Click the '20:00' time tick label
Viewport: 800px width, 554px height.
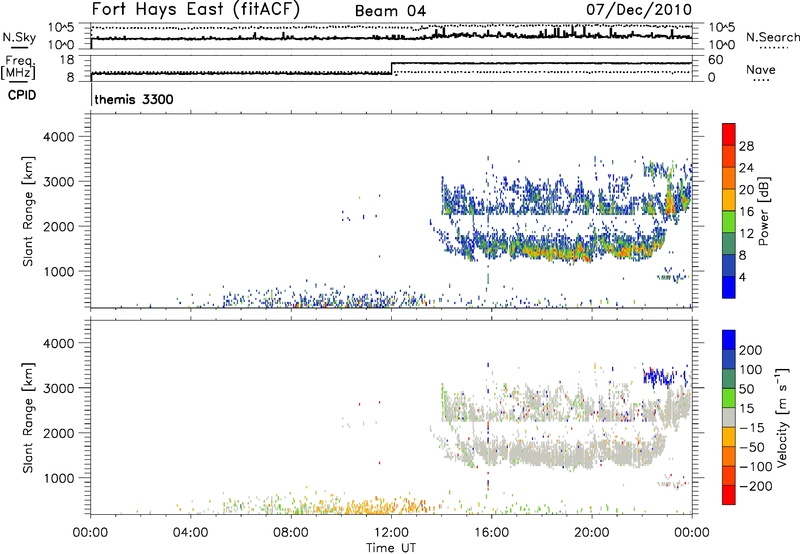click(x=592, y=533)
